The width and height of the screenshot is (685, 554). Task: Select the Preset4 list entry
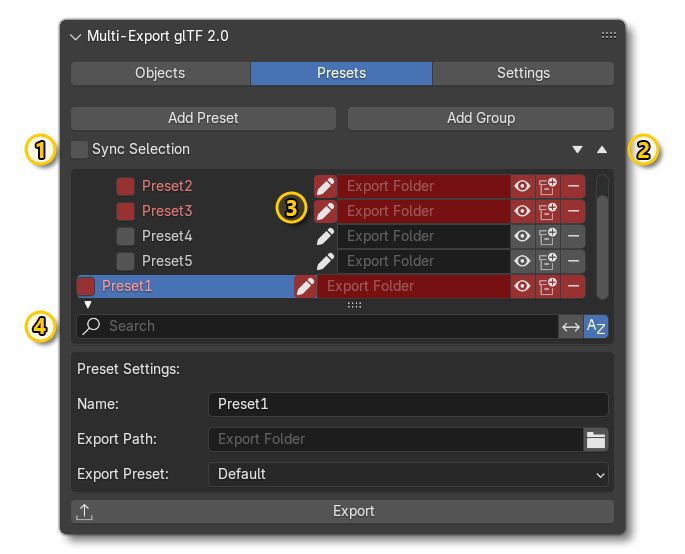167,236
